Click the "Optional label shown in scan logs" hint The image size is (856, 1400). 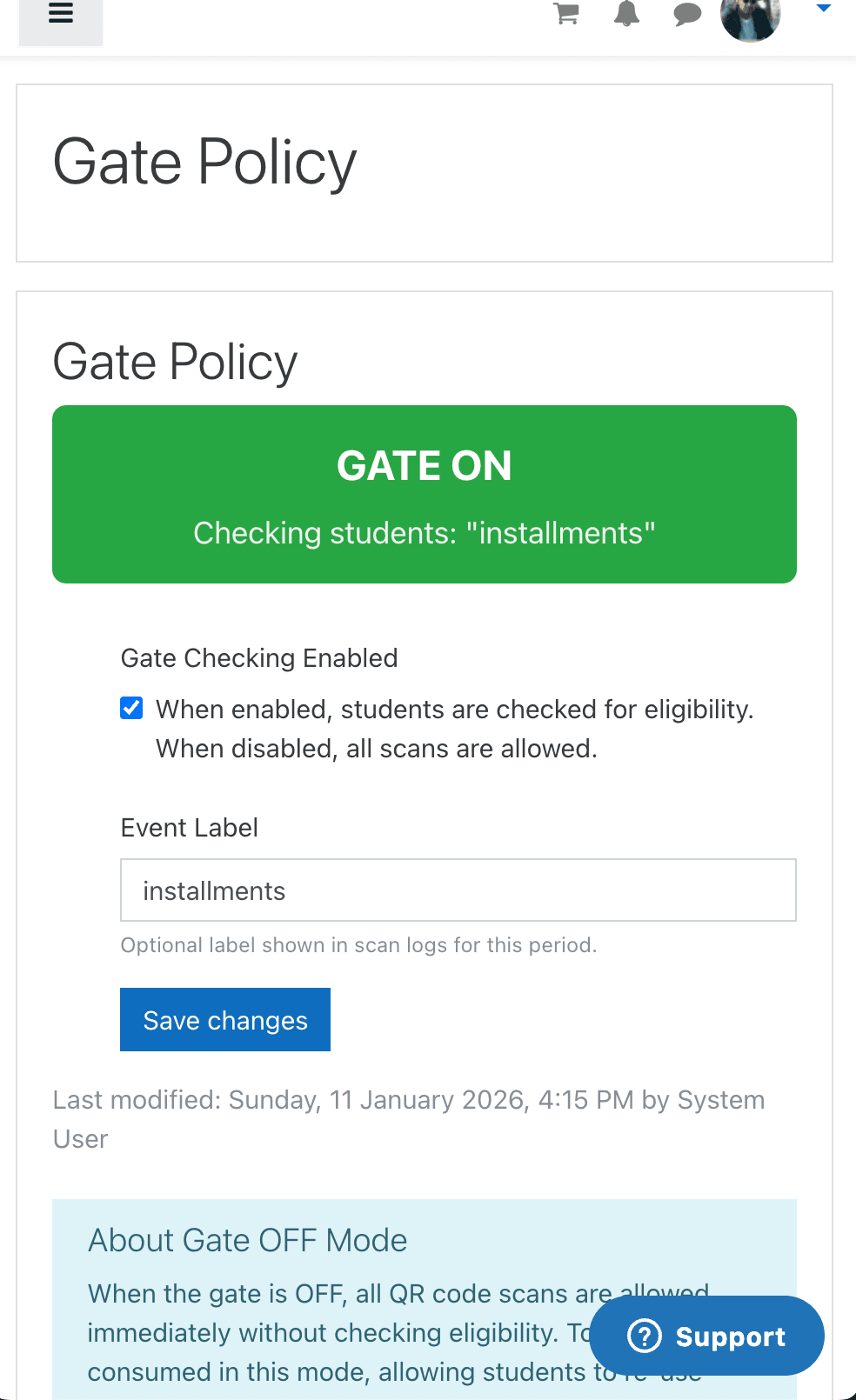[358, 945]
